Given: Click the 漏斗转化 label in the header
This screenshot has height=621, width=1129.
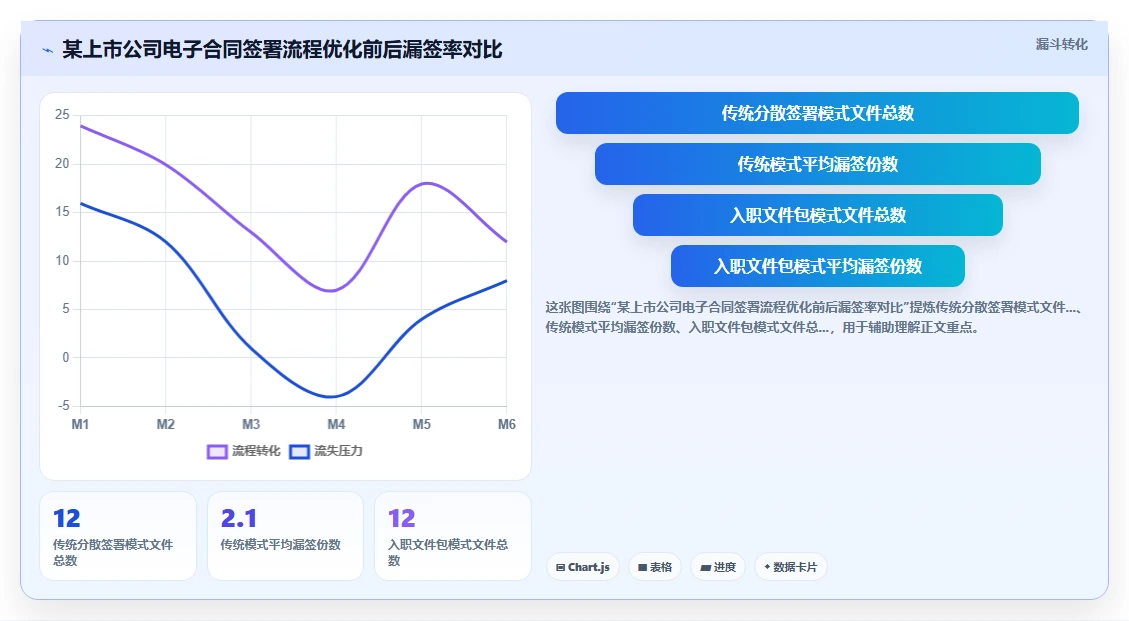Looking at the screenshot, I should tap(1061, 45).
